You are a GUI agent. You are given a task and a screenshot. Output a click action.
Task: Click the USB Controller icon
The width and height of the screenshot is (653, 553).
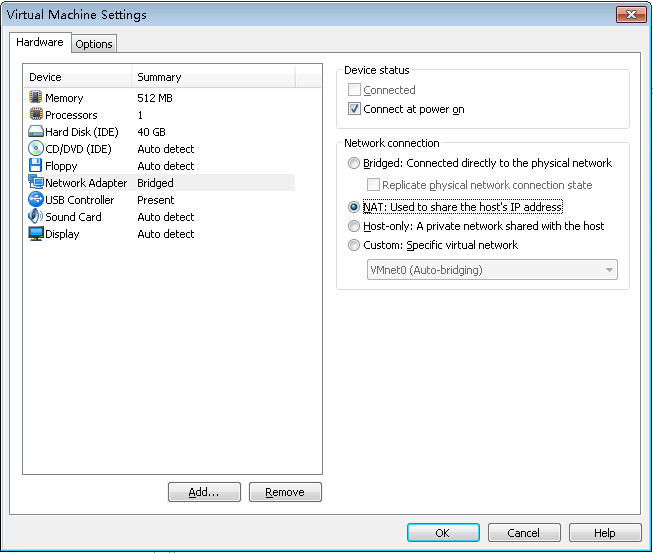tap(36, 199)
